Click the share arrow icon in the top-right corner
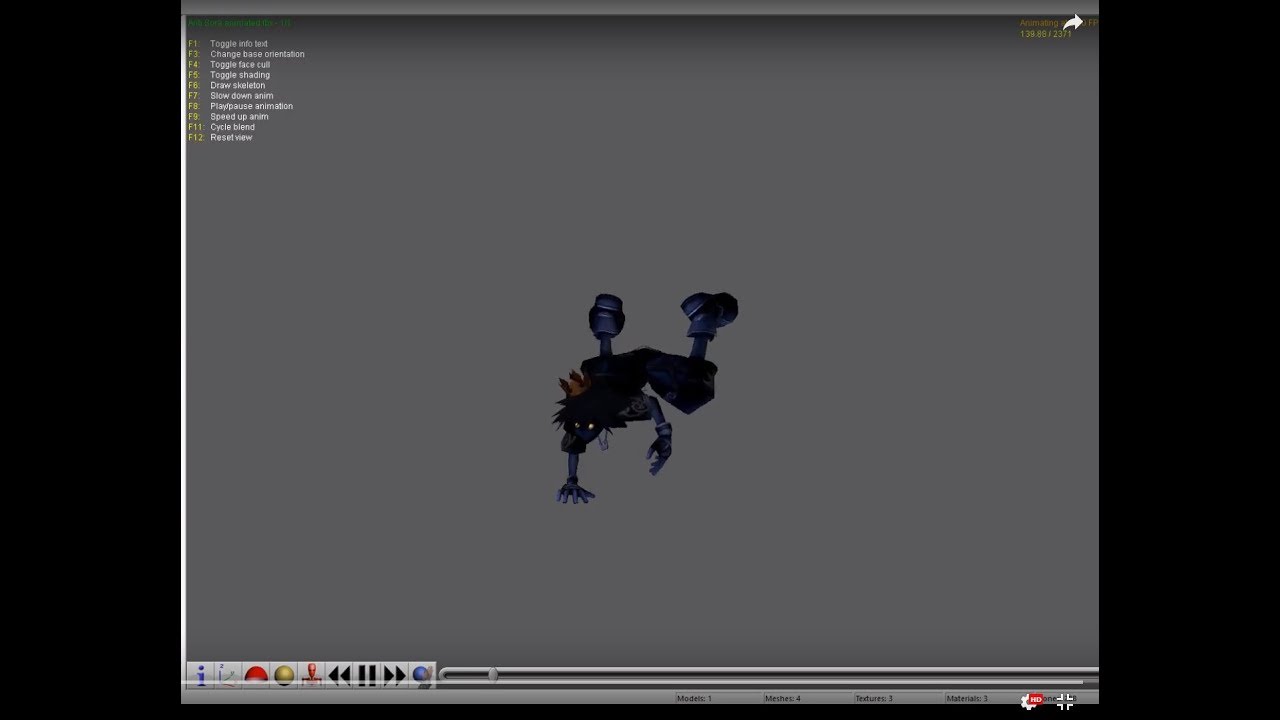 click(1073, 22)
